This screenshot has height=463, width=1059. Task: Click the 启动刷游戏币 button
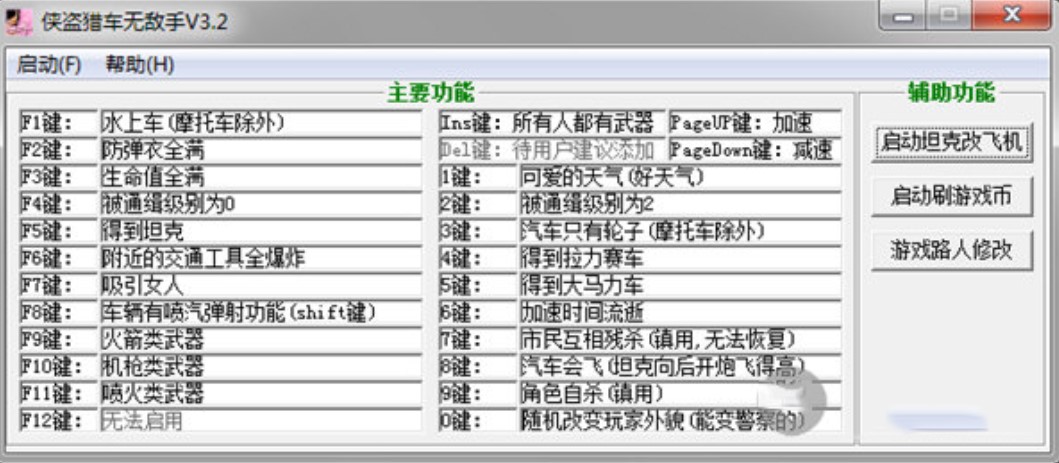952,196
